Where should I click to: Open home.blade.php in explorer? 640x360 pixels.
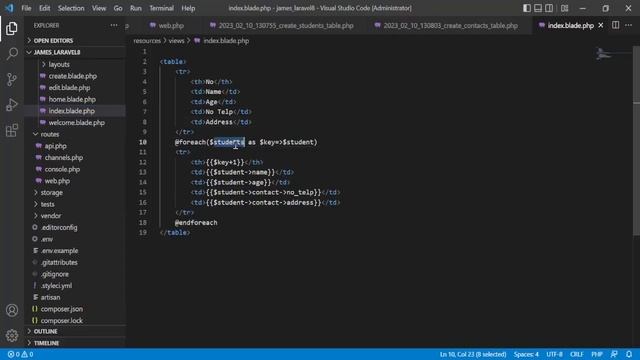[72, 99]
